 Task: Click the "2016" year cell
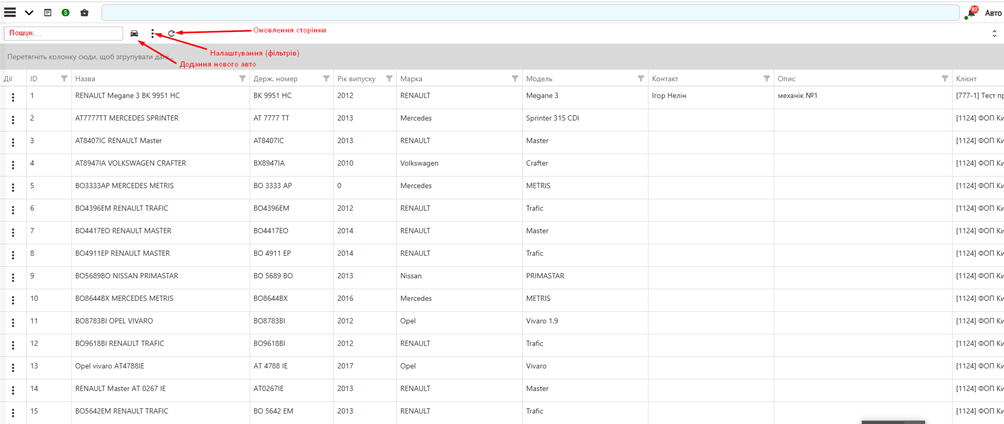(x=365, y=298)
